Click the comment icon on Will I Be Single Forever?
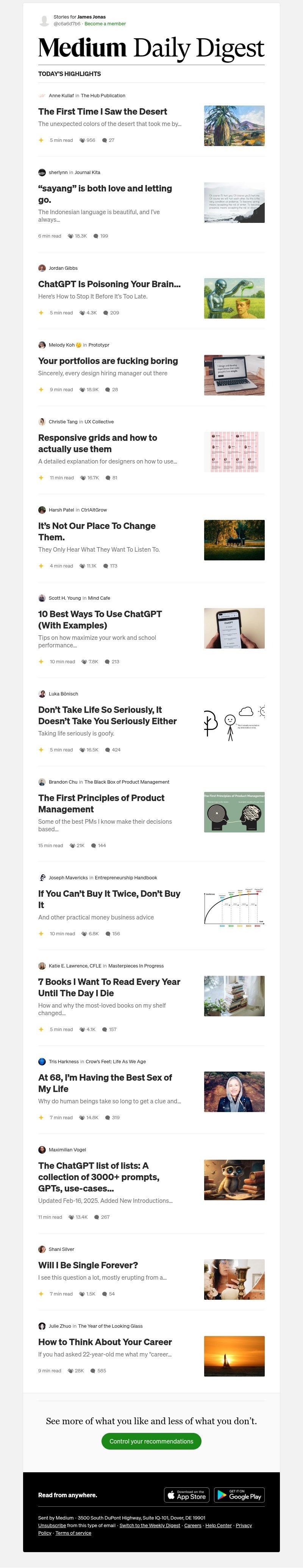This screenshot has height=1568, width=303. tap(104, 1294)
